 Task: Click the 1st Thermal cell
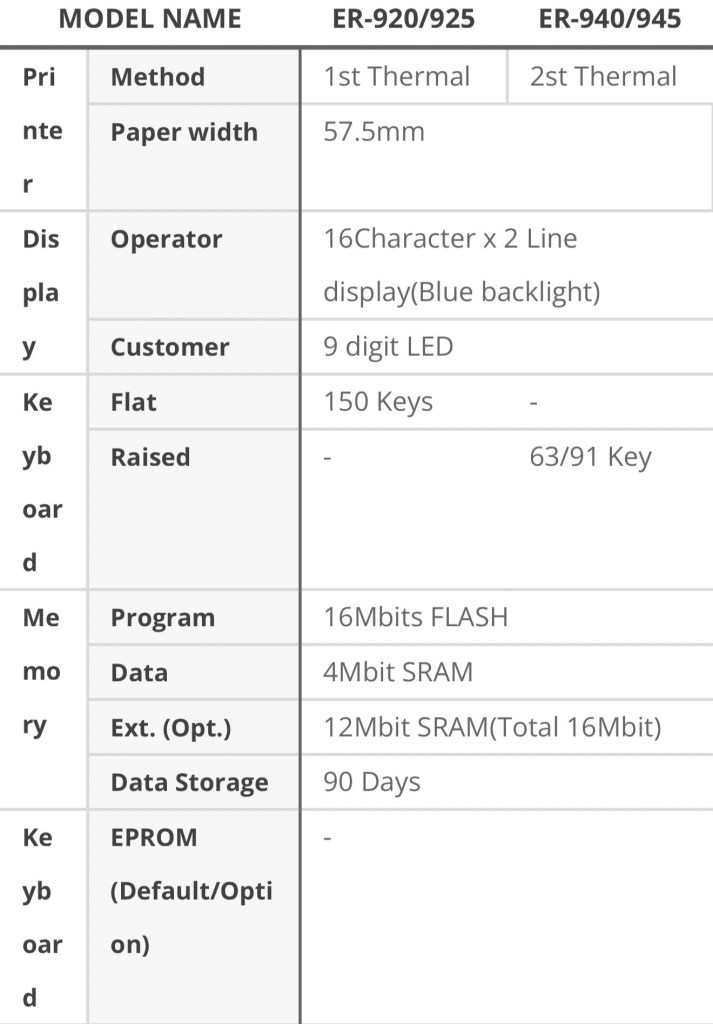(x=396, y=77)
